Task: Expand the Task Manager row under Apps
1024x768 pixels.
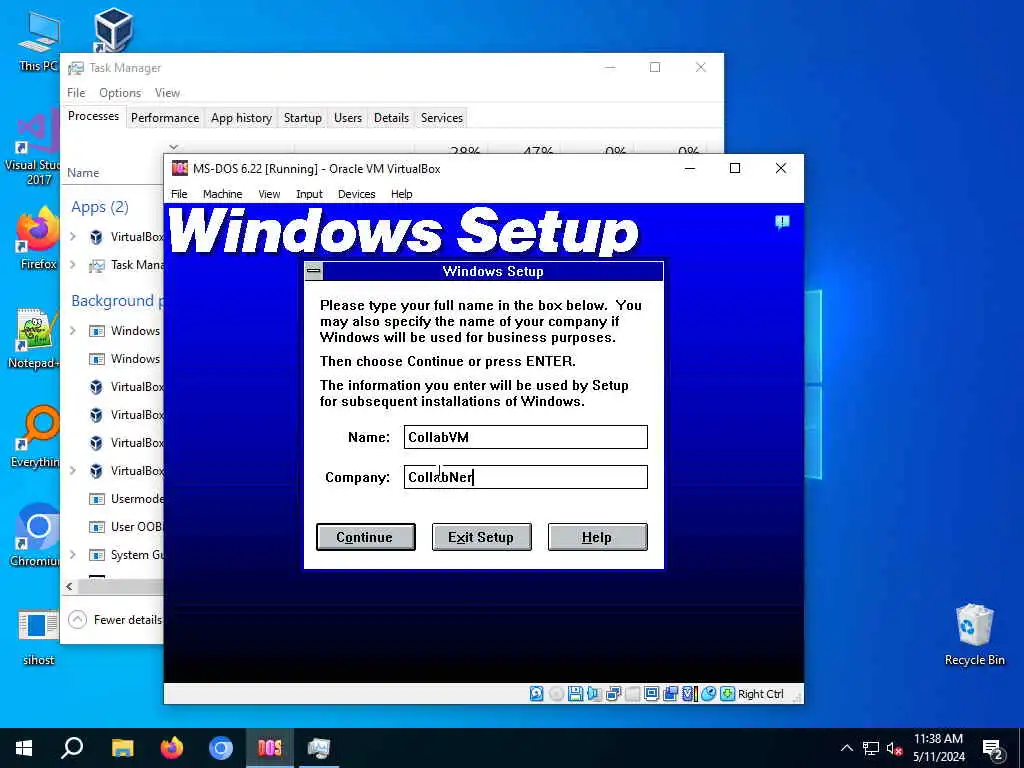Action: point(73,264)
